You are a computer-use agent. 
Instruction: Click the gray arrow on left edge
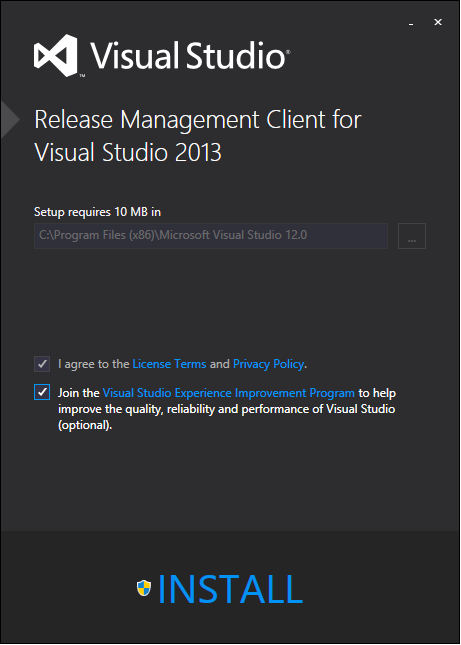(x=10, y=119)
